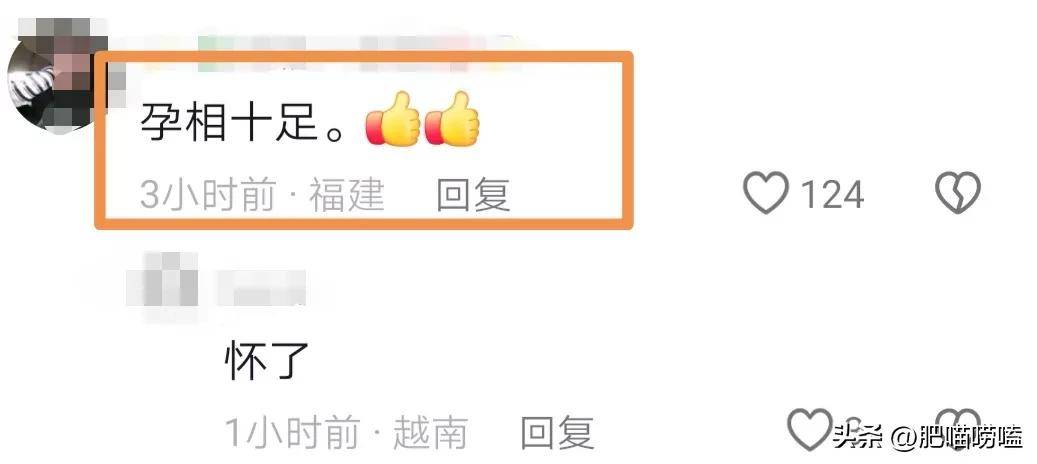Dislike the "怀了" reply via broken-heart icon
The height and width of the screenshot is (464, 1037).
coord(960,430)
